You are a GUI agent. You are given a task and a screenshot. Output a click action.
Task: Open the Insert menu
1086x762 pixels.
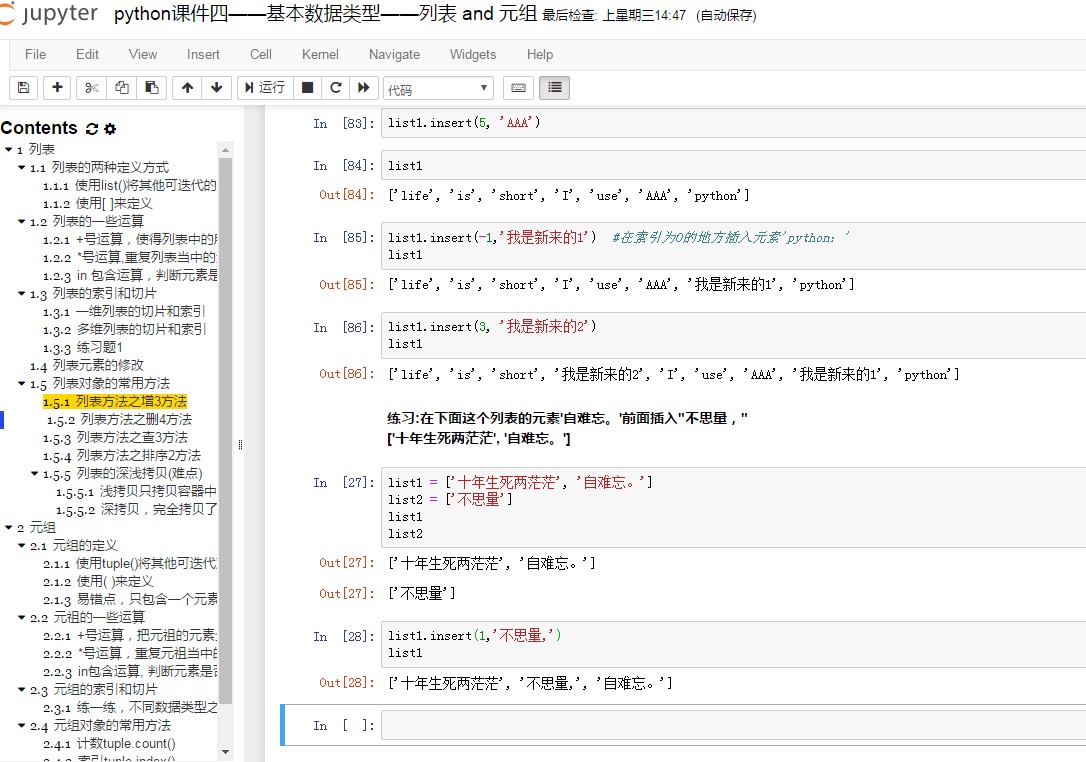203,54
